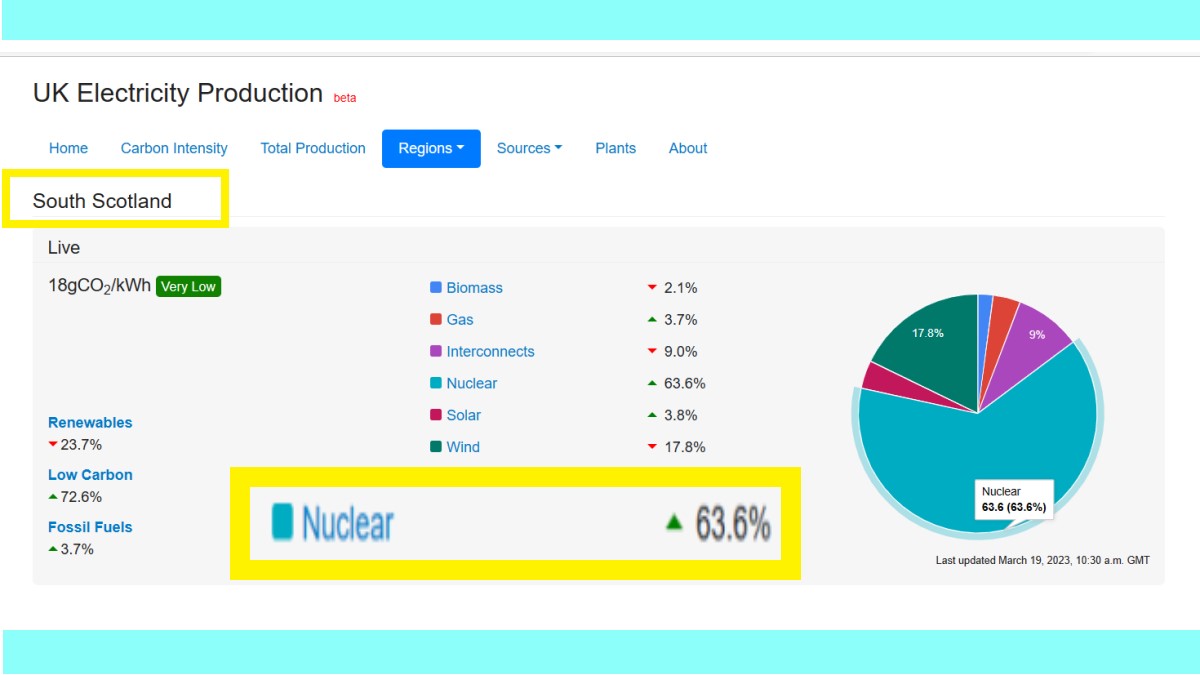This screenshot has width=1200, height=675.
Task: Click the Last updated timestamp text
Action: click(1042, 561)
